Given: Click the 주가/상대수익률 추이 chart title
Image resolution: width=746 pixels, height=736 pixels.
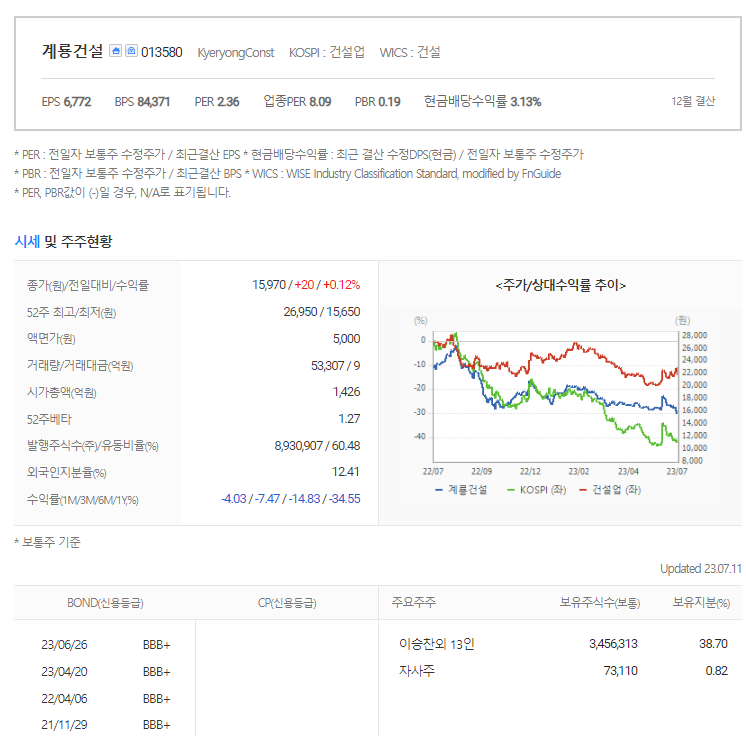Looking at the screenshot, I should pyautogui.click(x=560, y=285).
